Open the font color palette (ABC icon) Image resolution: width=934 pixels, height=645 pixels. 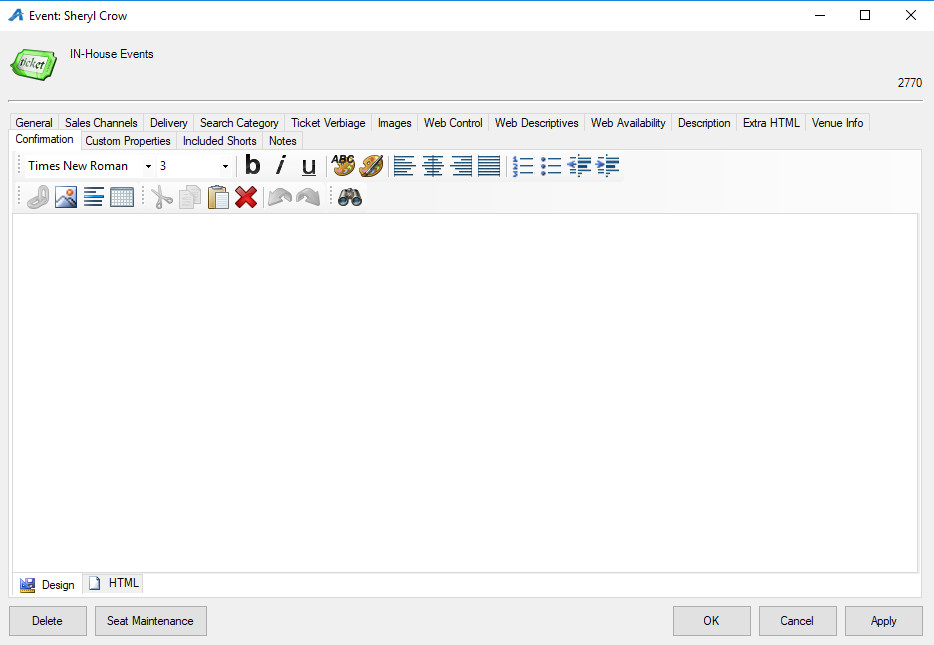(343, 166)
